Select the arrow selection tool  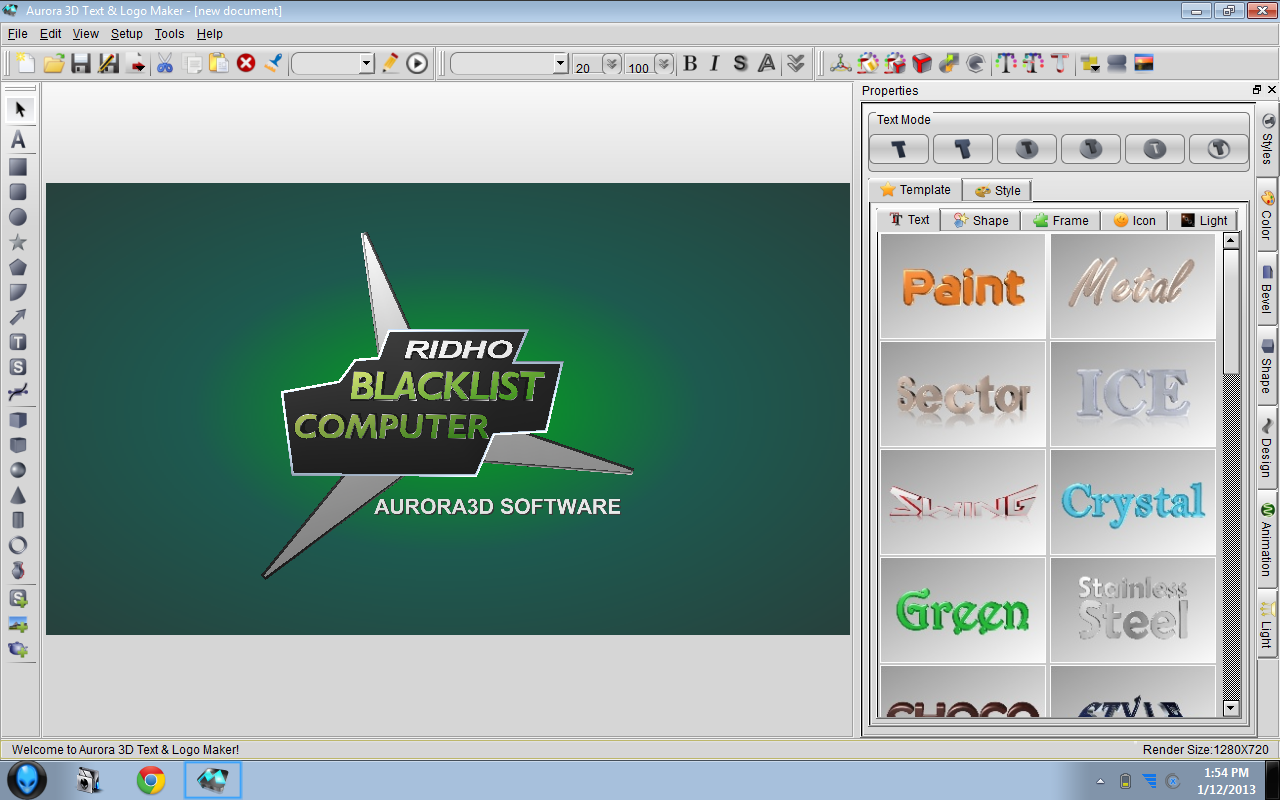[x=20, y=109]
